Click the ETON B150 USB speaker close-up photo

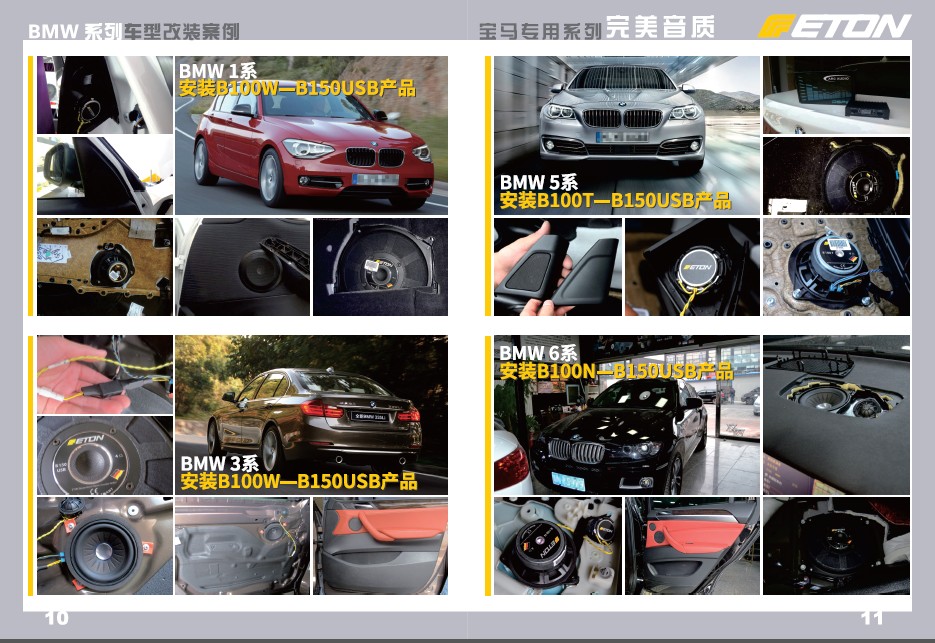coord(105,456)
